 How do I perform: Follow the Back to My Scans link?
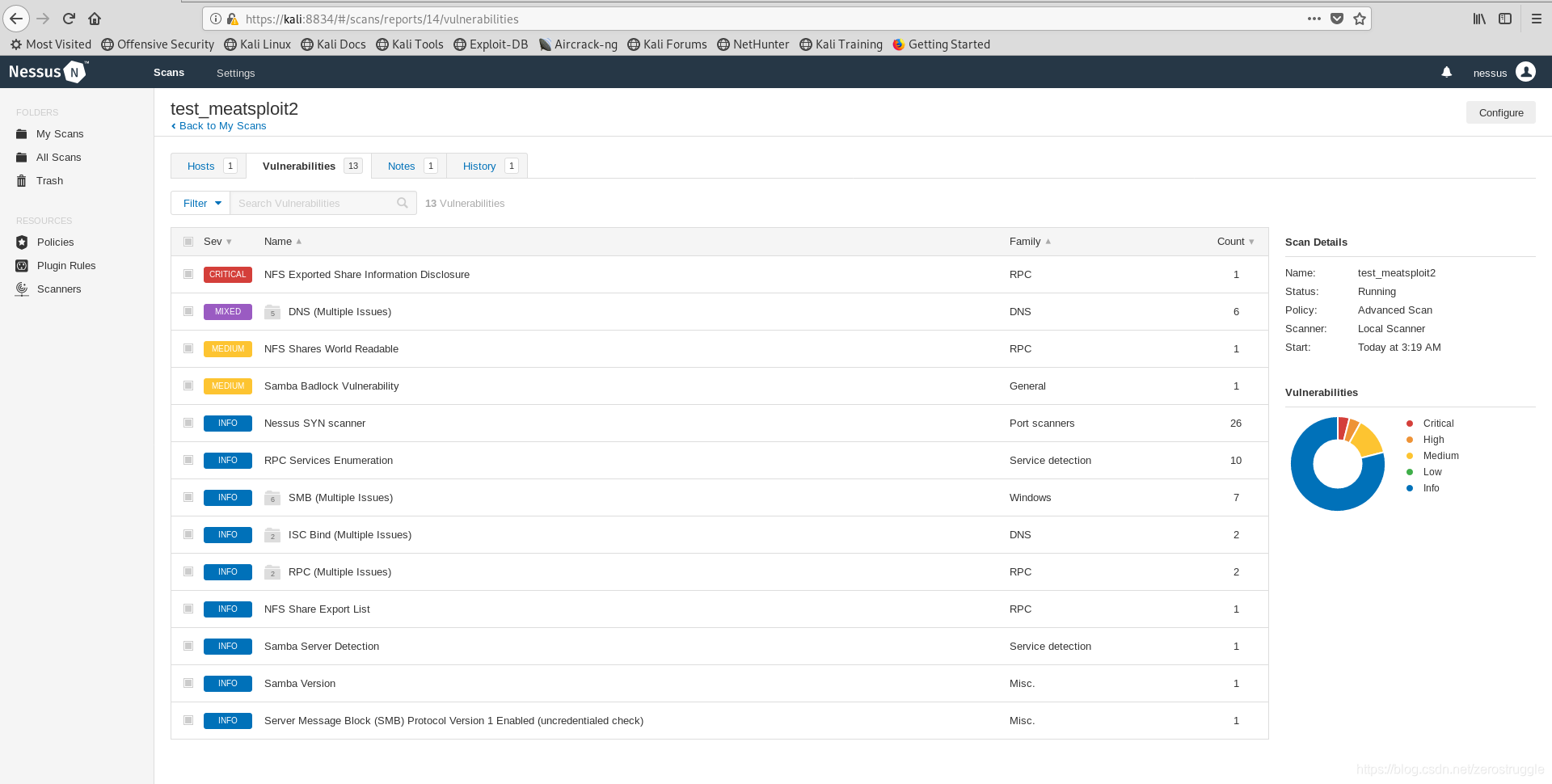pyautogui.click(x=218, y=126)
